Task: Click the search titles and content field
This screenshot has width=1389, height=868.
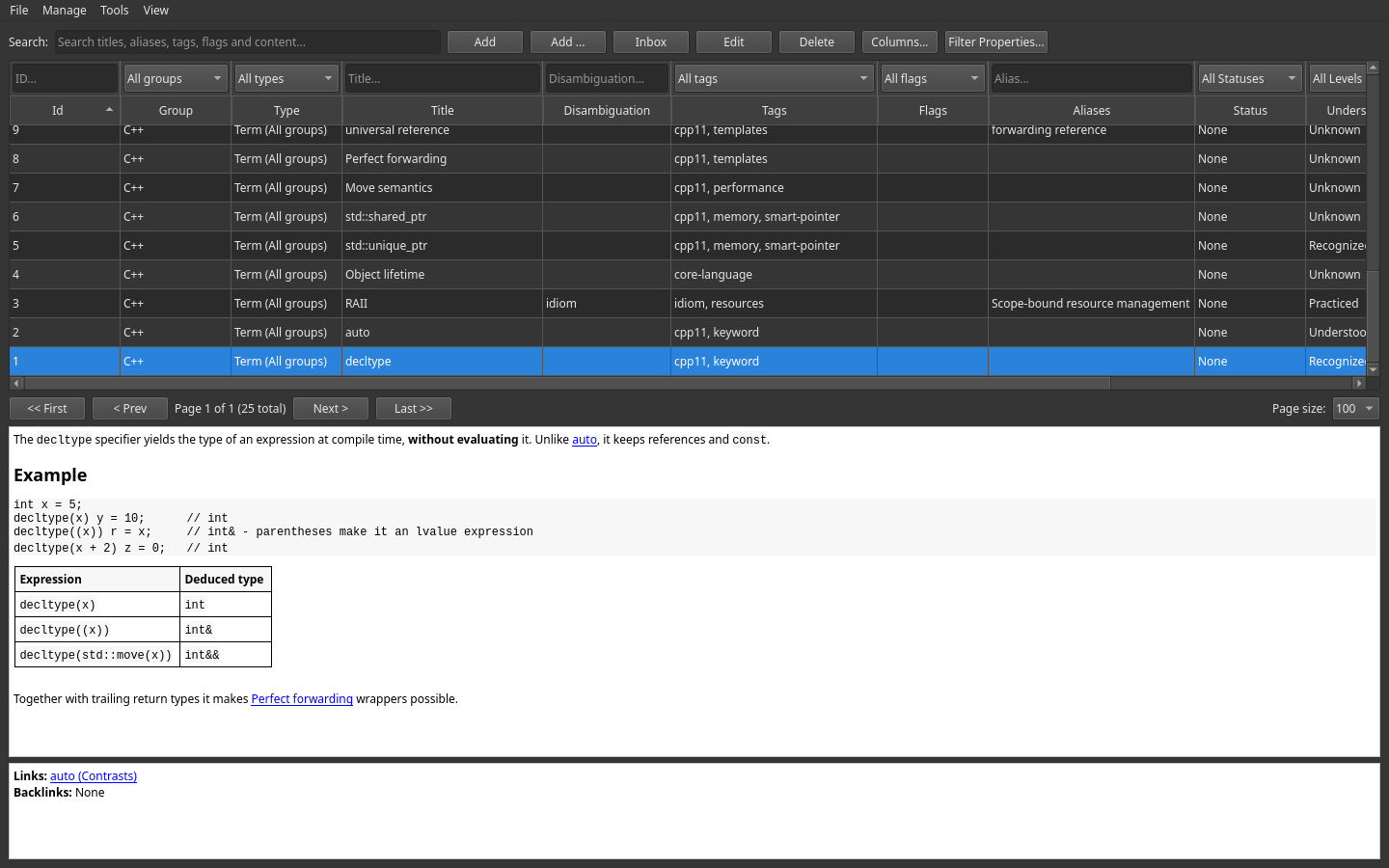Action: click(x=247, y=42)
